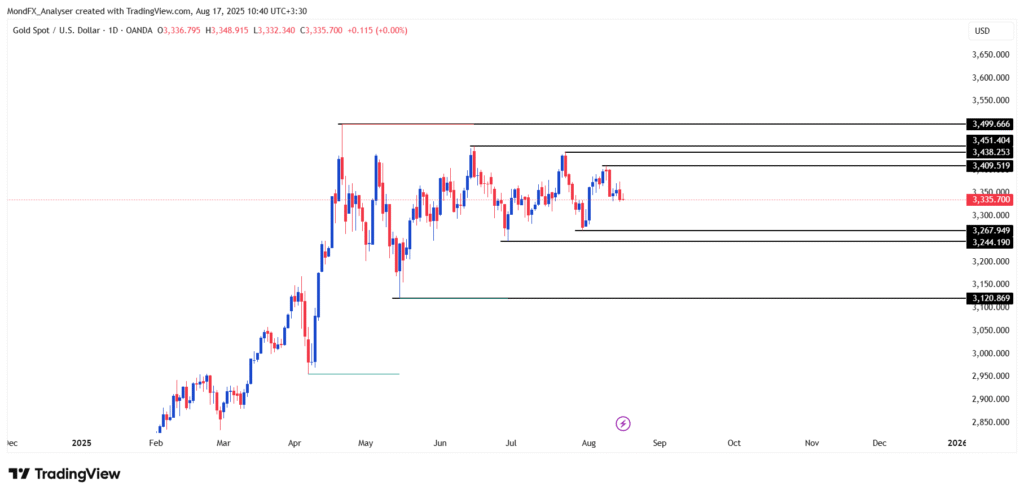Select the 3,409.519 price level label

[990, 166]
